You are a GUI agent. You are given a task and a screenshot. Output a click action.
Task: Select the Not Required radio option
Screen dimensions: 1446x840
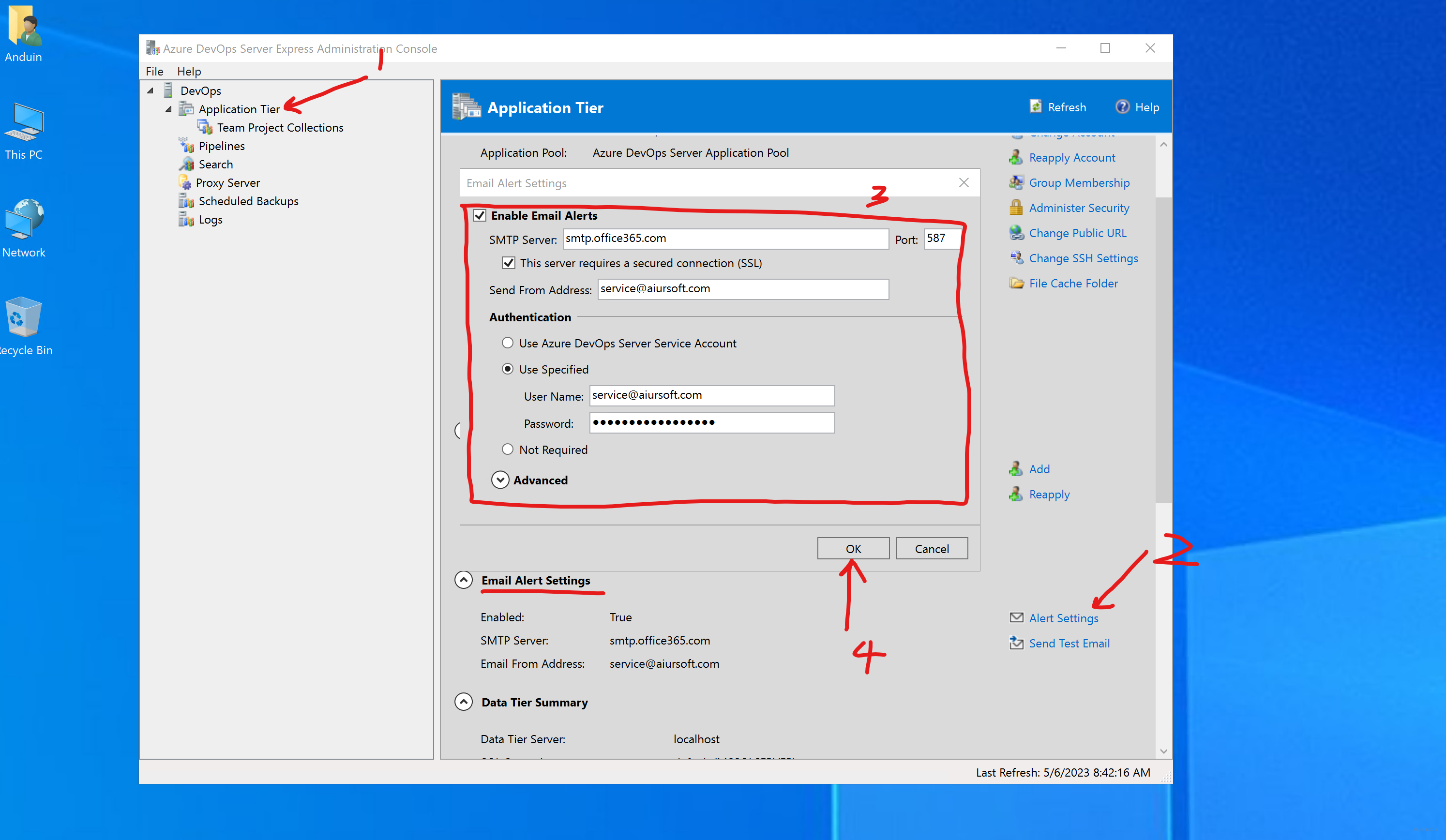click(507, 449)
